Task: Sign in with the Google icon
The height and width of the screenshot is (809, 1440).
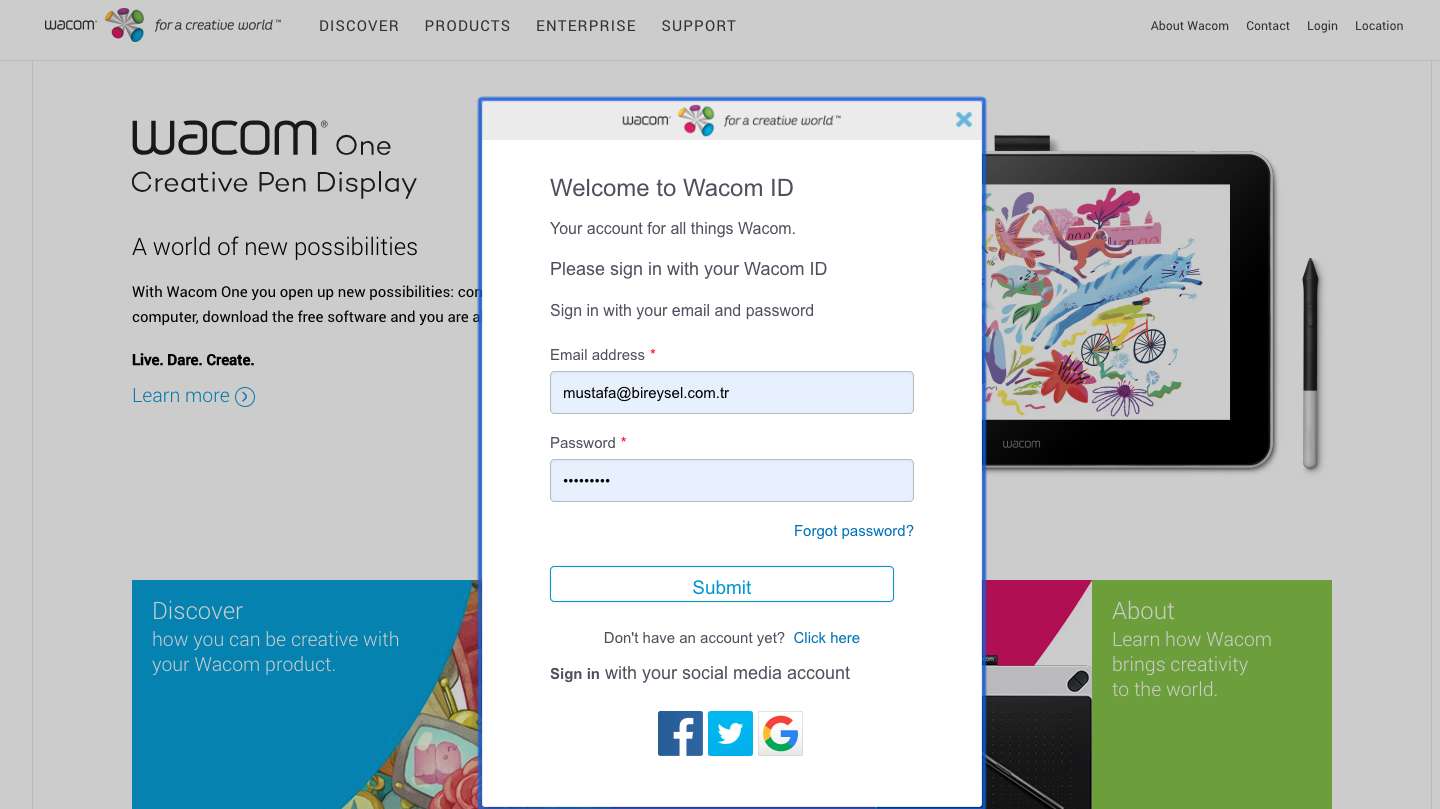Action: [780, 733]
